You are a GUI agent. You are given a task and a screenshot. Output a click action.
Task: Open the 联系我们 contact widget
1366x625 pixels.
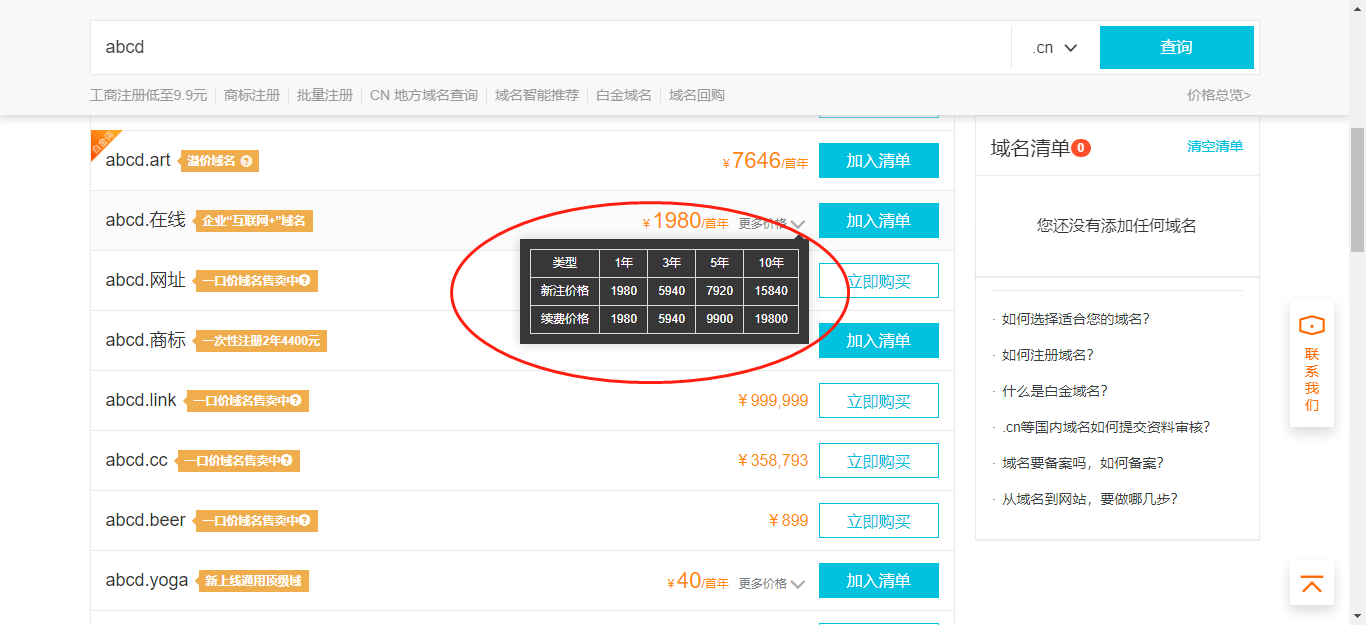click(x=1312, y=364)
